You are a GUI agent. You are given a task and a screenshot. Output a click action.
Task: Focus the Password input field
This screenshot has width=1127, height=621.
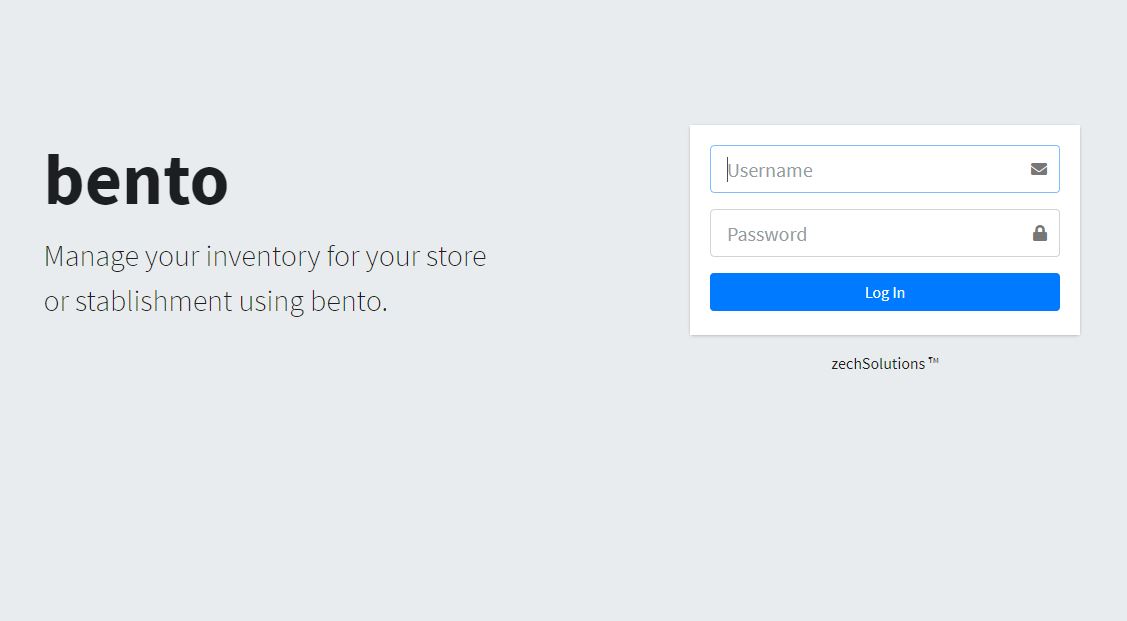click(x=884, y=233)
